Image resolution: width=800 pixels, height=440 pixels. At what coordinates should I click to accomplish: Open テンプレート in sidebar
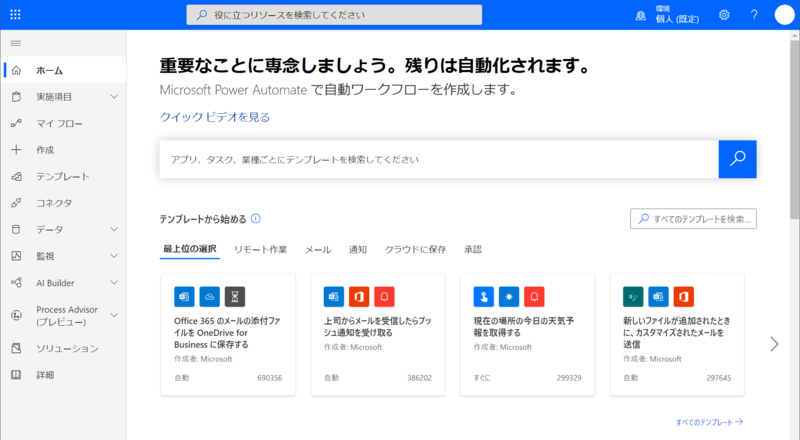pyautogui.click(x=63, y=176)
